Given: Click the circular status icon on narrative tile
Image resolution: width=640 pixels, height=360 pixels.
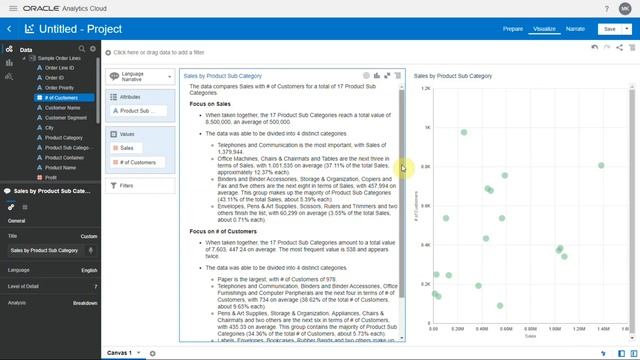Looking at the screenshot, I should tap(366, 76).
